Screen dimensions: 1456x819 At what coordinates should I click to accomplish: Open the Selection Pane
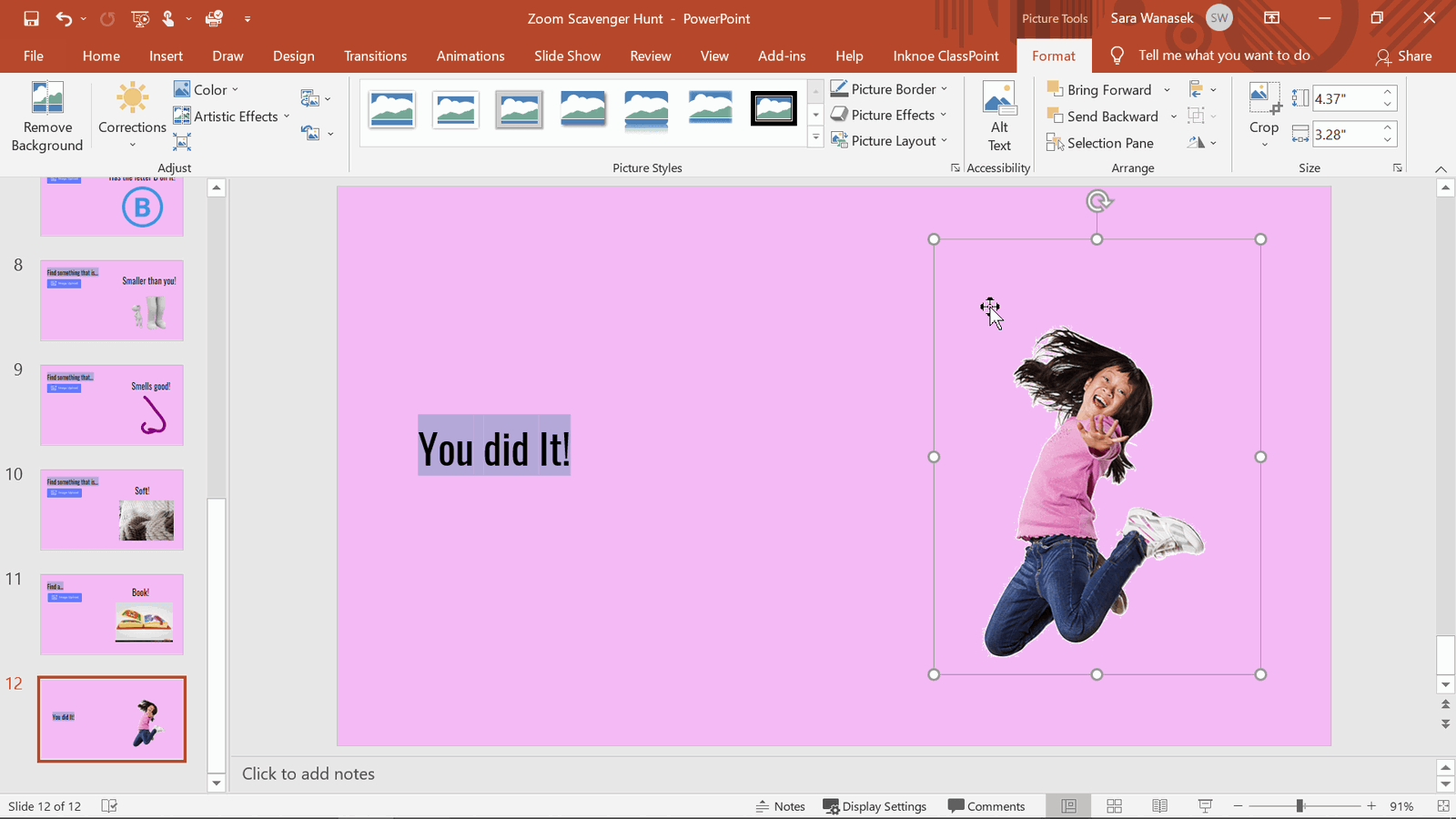(x=1100, y=143)
